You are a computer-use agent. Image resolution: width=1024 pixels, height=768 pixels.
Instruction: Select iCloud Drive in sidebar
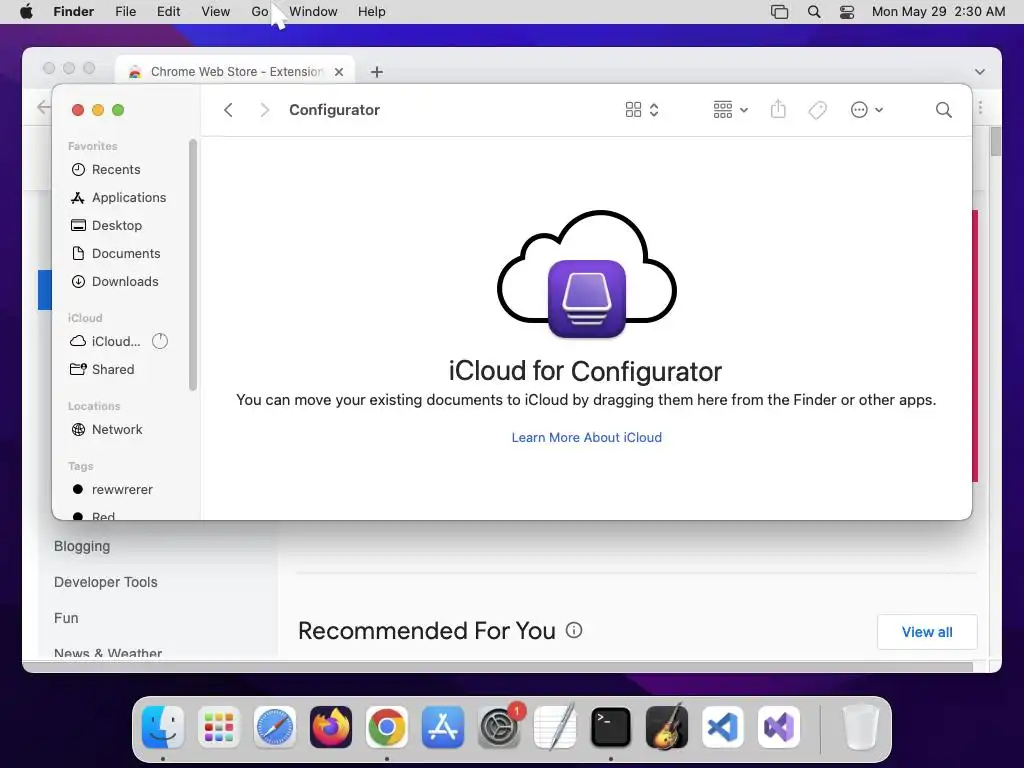tap(106, 342)
